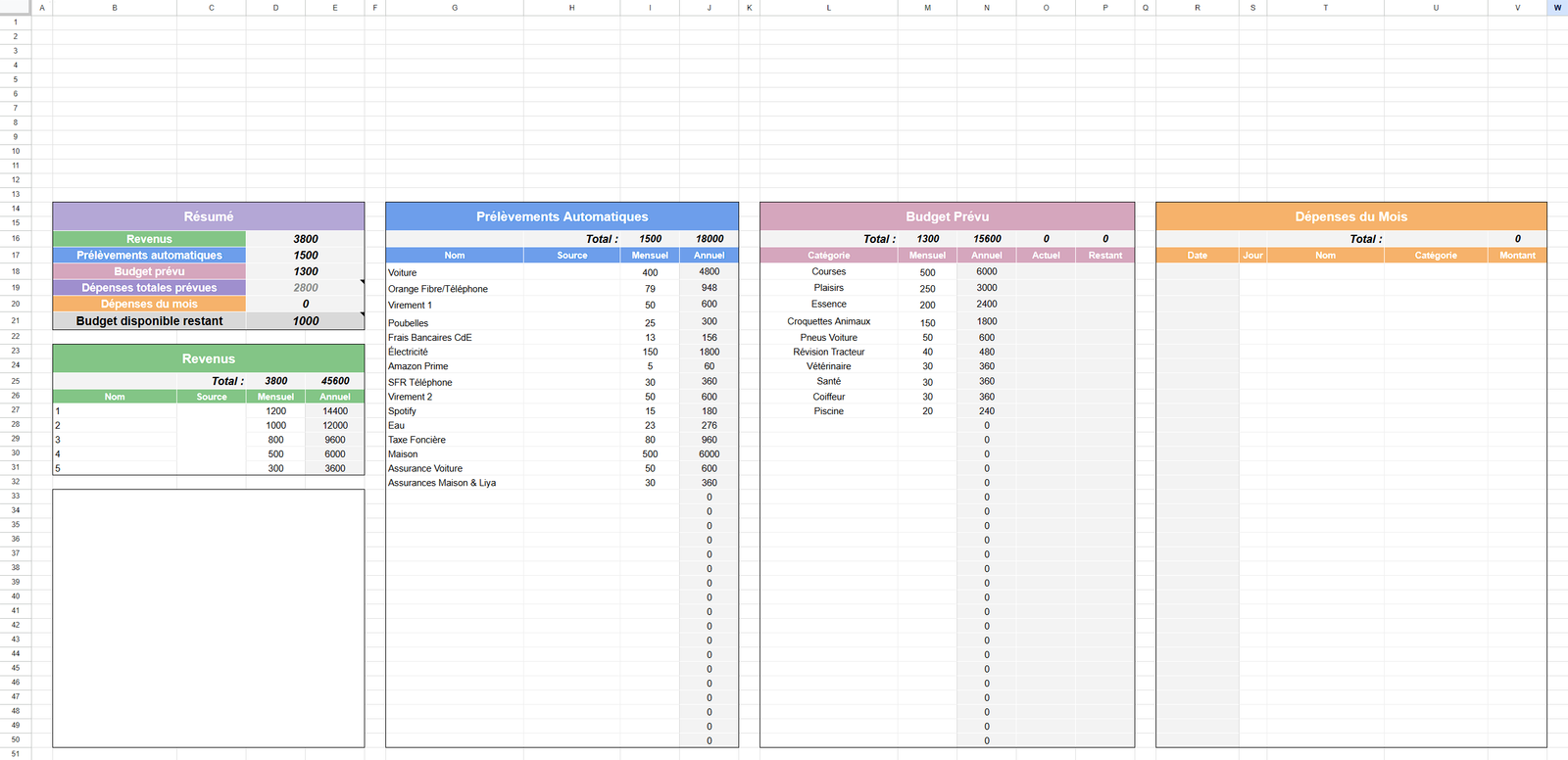Click the Actuel column header
Viewport: 1568px width, 760px height.
(x=1046, y=256)
